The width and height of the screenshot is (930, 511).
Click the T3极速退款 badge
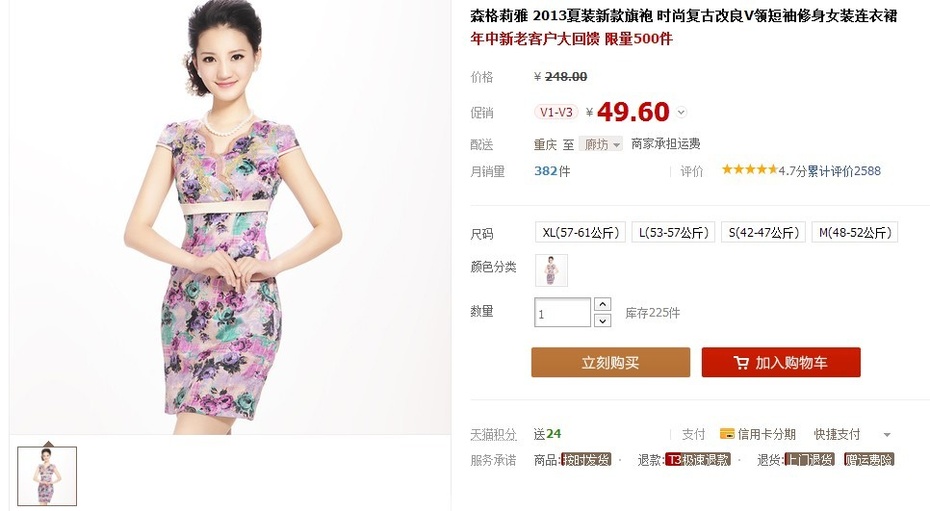[698, 459]
